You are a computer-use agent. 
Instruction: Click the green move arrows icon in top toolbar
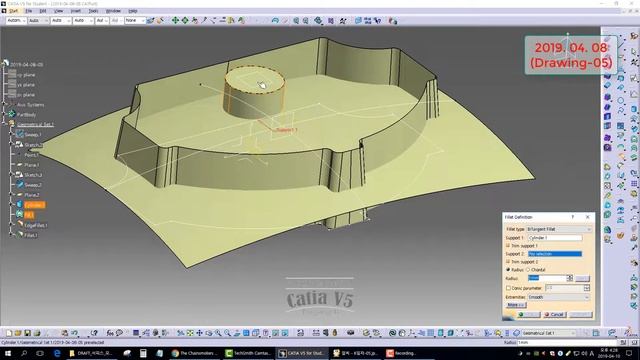click(175, 20)
